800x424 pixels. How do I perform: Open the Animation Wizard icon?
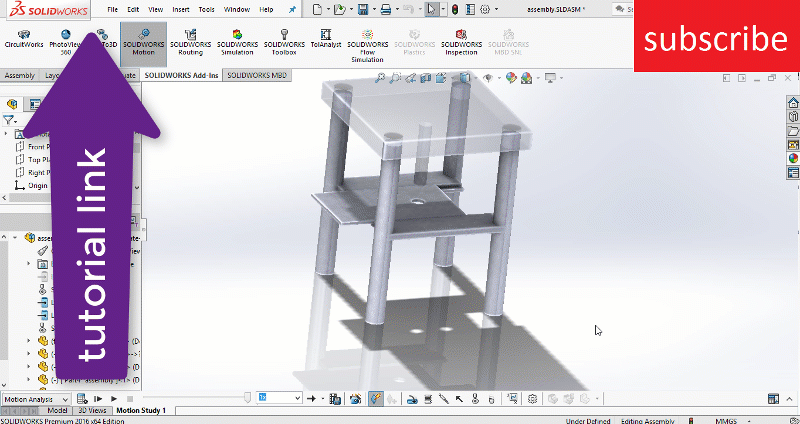click(356, 399)
